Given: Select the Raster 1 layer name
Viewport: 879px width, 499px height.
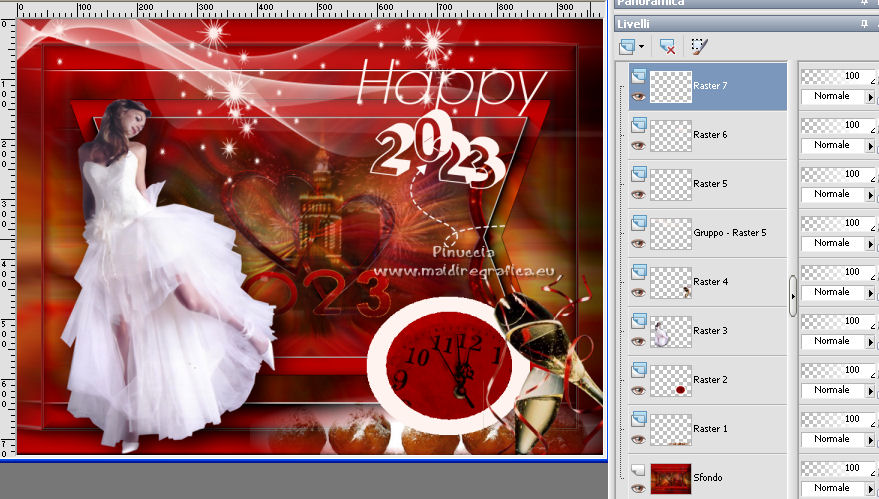Looking at the screenshot, I should click(710, 428).
